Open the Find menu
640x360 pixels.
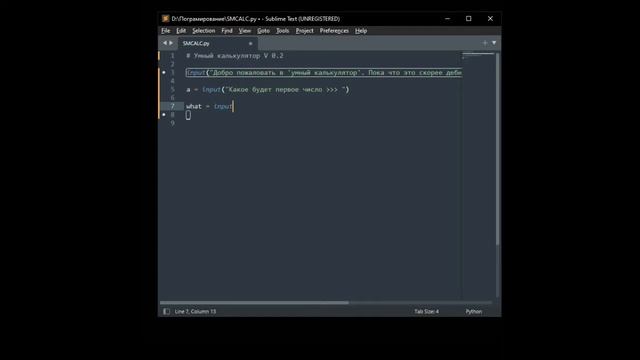coord(227,31)
